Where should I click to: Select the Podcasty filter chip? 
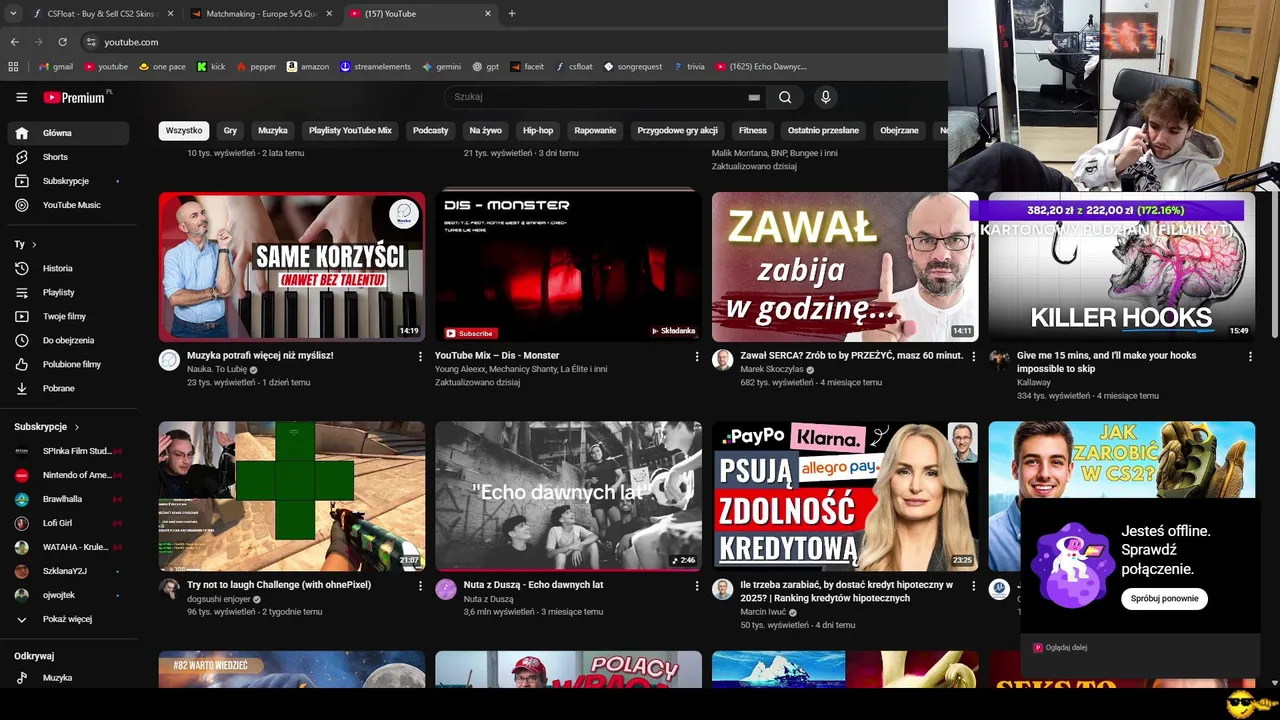[431, 130]
